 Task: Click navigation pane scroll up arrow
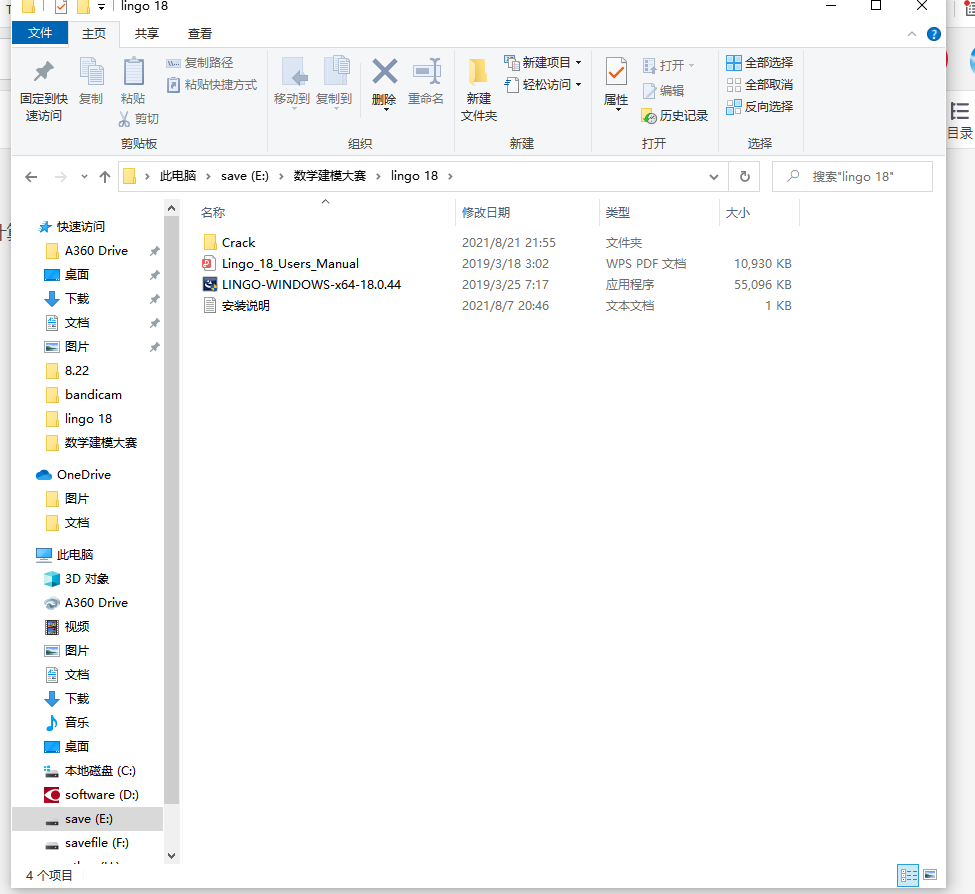pyautogui.click(x=172, y=208)
